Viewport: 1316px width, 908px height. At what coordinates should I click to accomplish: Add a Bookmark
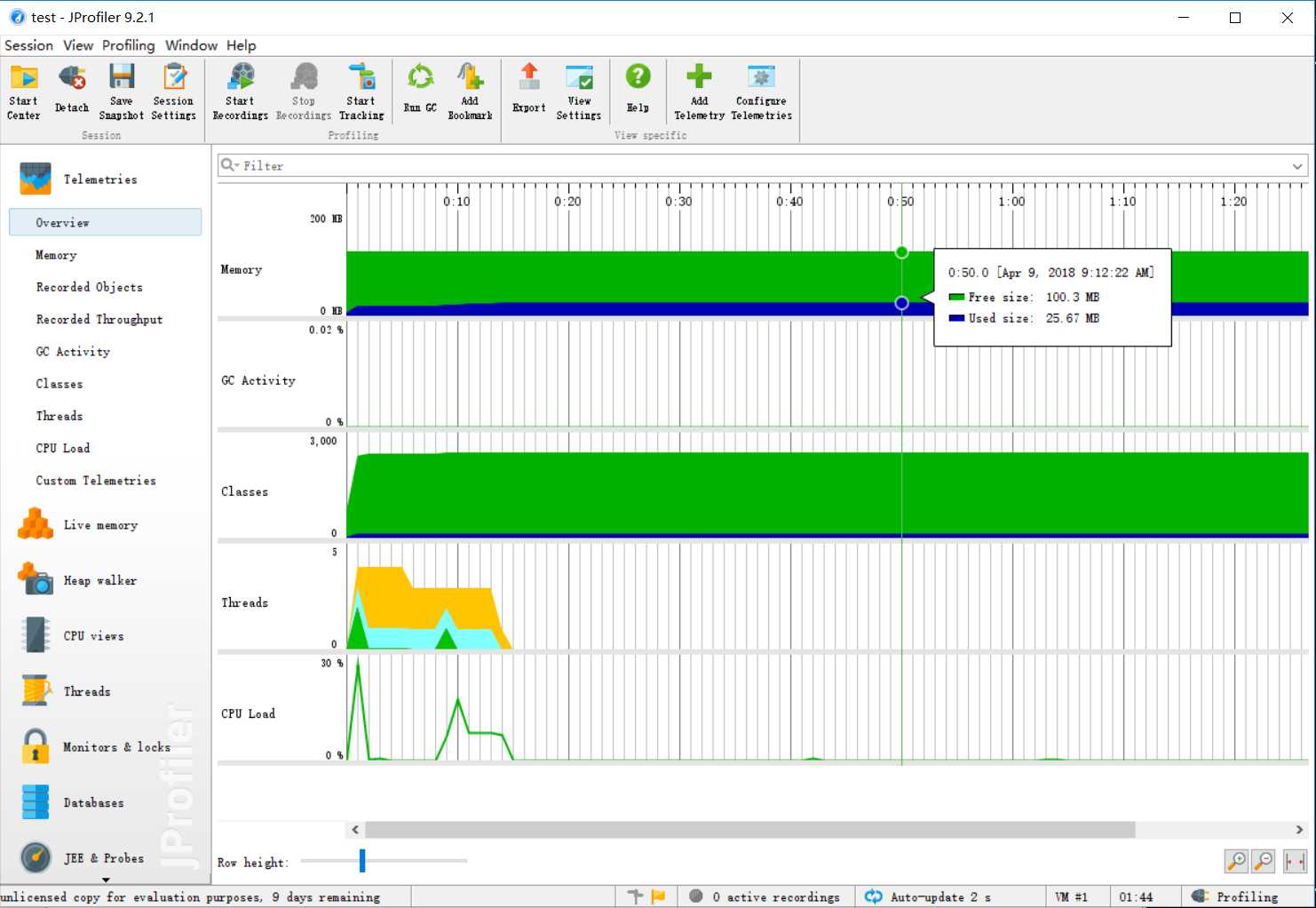pyautogui.click(x=470, y=92)
